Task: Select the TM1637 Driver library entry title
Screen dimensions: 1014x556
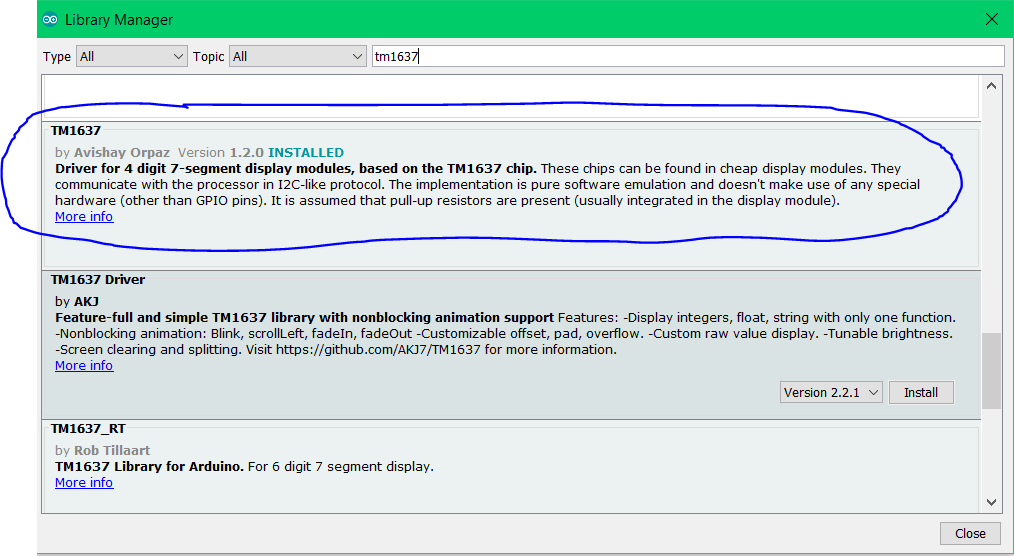Action: (98, 279)
